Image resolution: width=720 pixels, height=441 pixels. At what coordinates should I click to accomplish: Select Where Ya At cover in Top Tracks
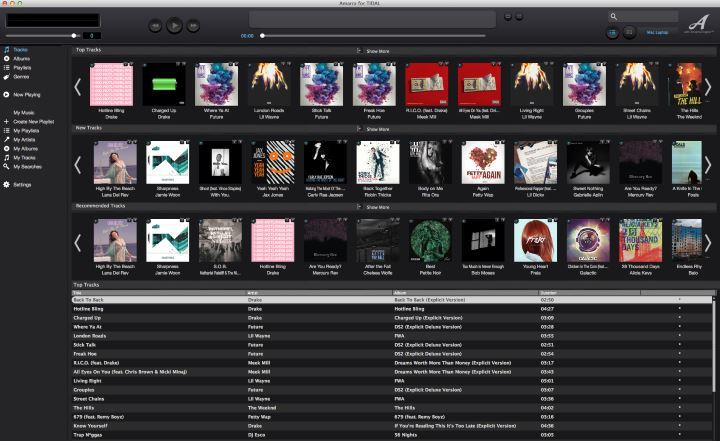click(x=216, y=85)
